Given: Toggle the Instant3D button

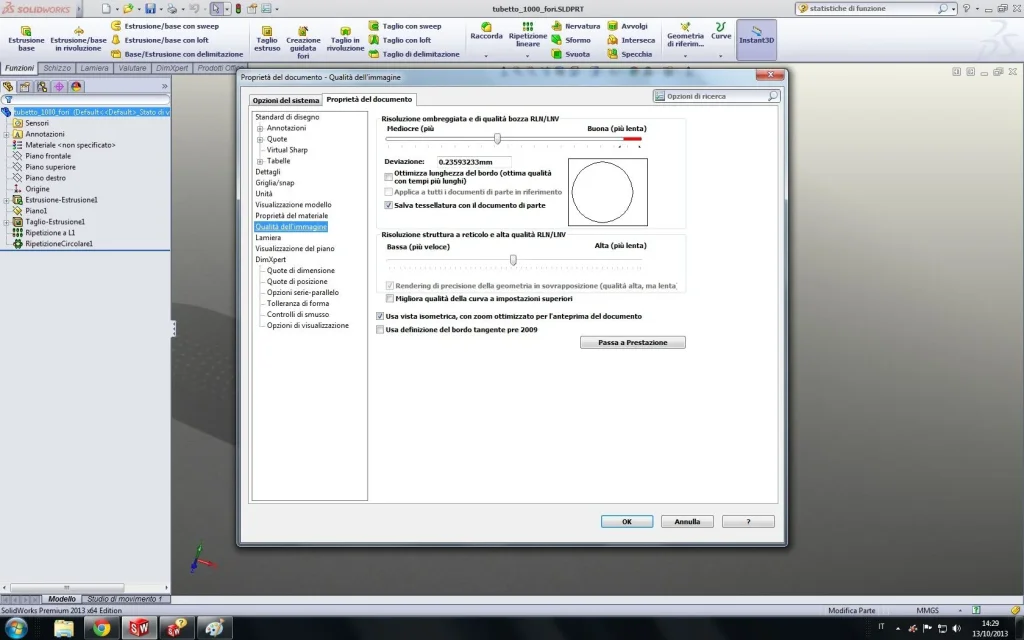Looking at the screenshot, I should point(756,39).
